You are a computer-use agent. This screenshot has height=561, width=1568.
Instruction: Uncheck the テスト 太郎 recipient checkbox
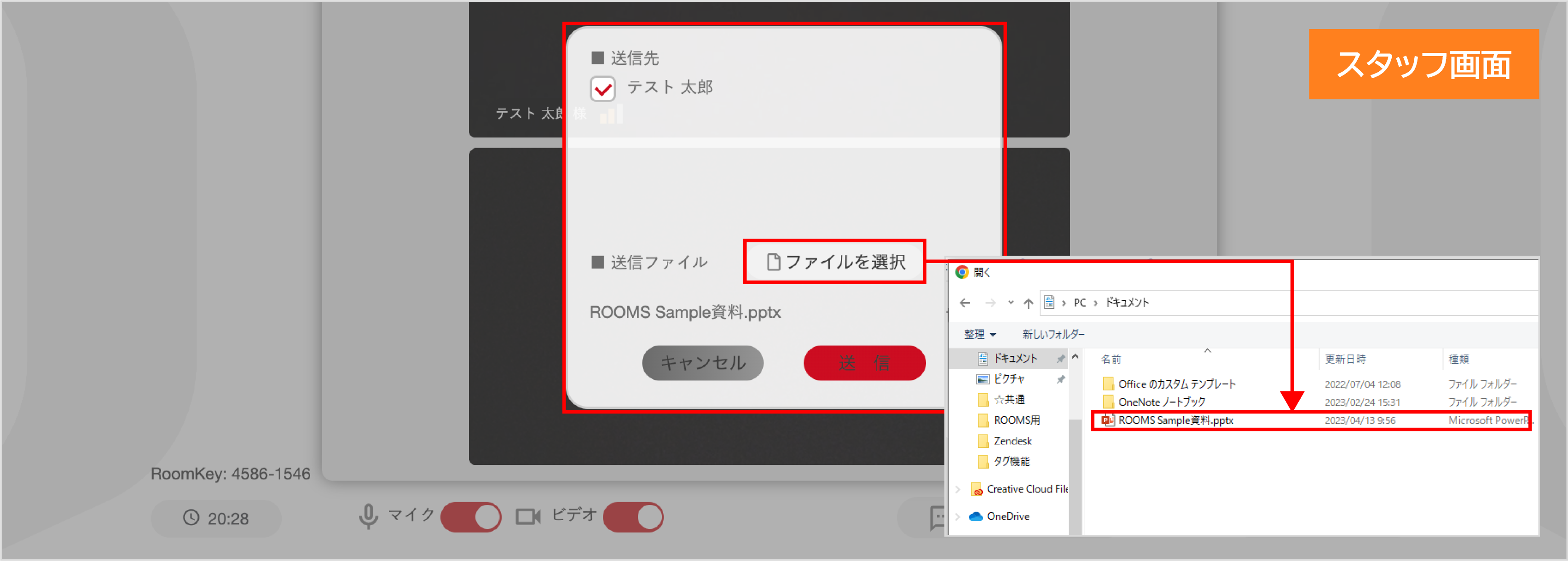click(x=602, y=89)
